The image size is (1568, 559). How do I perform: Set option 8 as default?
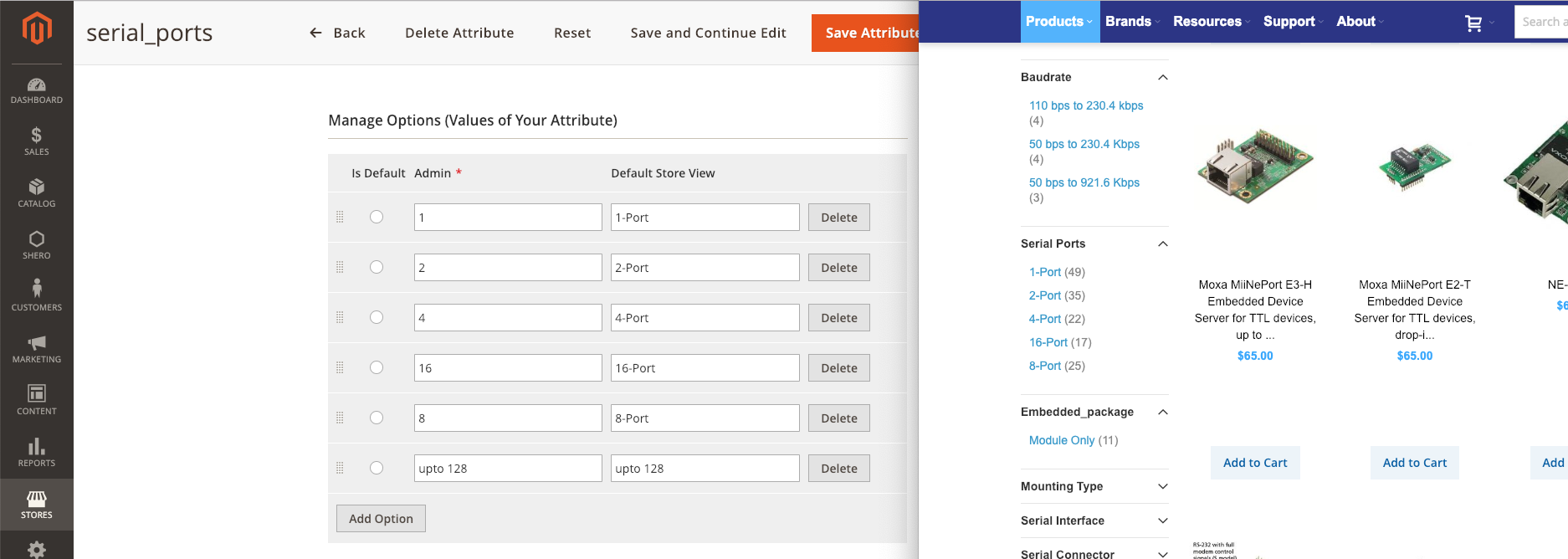click(377, 418)
